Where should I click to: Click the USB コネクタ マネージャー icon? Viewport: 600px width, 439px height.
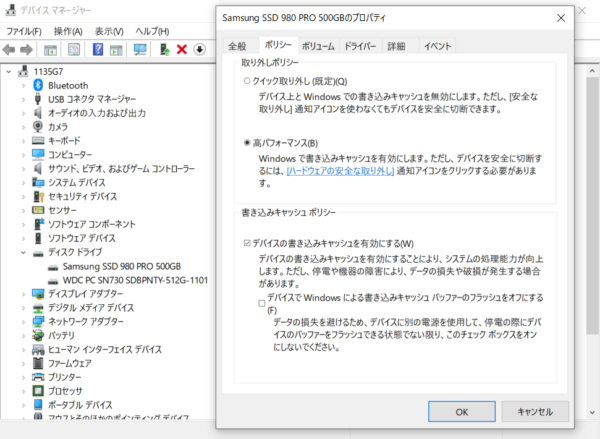tap(38, 99)
